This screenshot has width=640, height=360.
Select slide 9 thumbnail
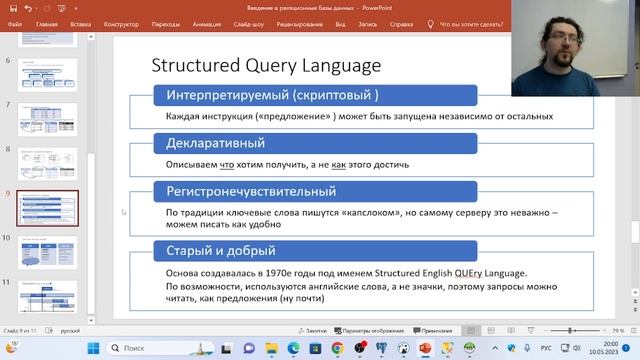click(47, 208)
